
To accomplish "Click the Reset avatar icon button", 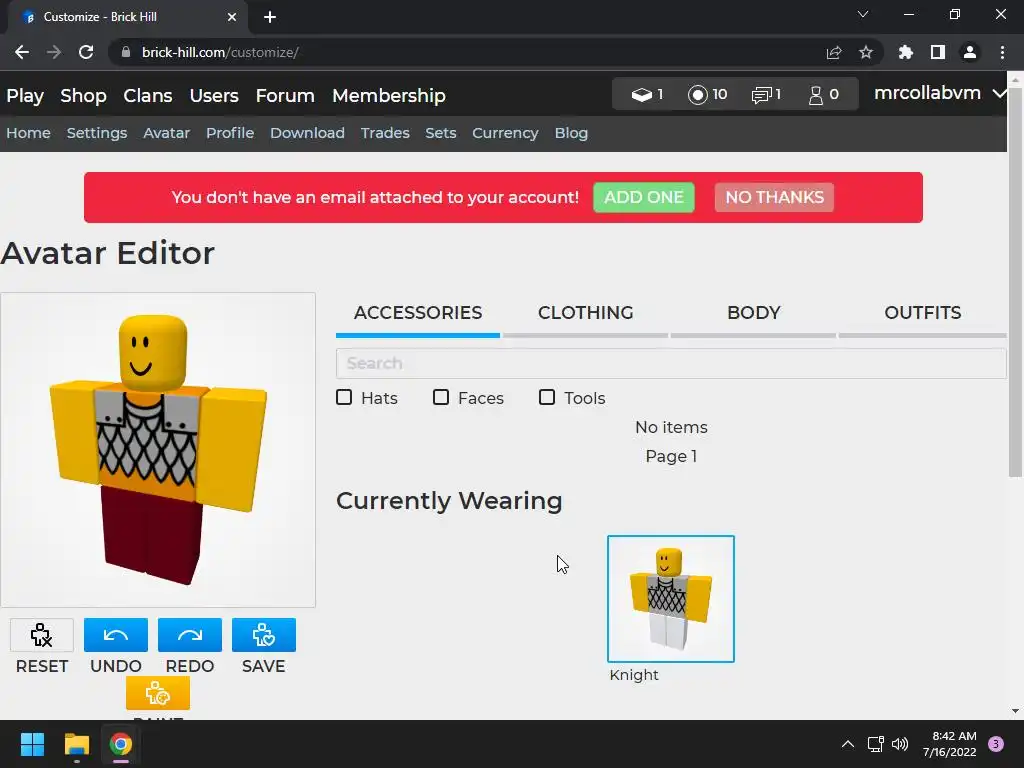I will (42, 635).
